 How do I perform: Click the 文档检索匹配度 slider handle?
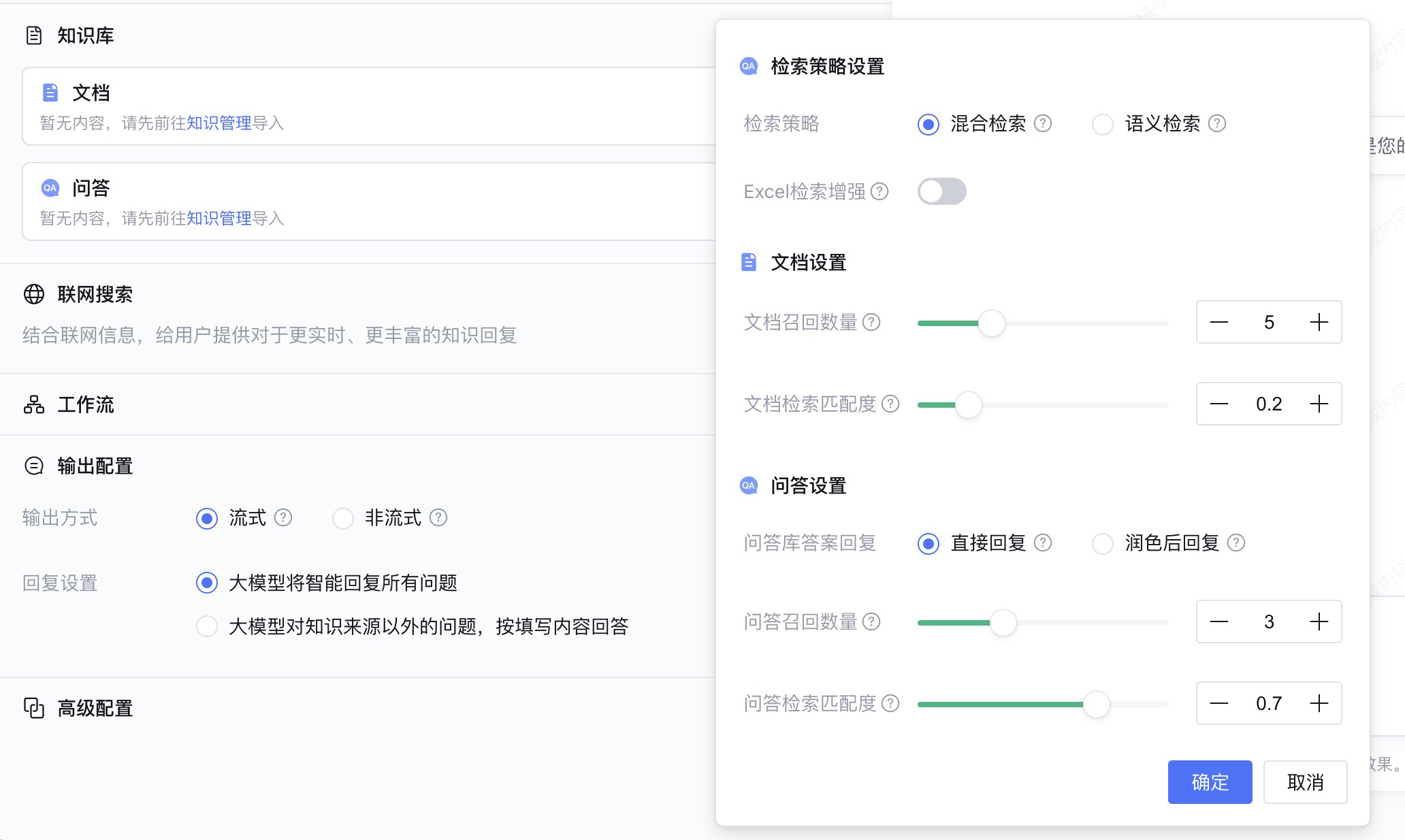click(968, 404)
